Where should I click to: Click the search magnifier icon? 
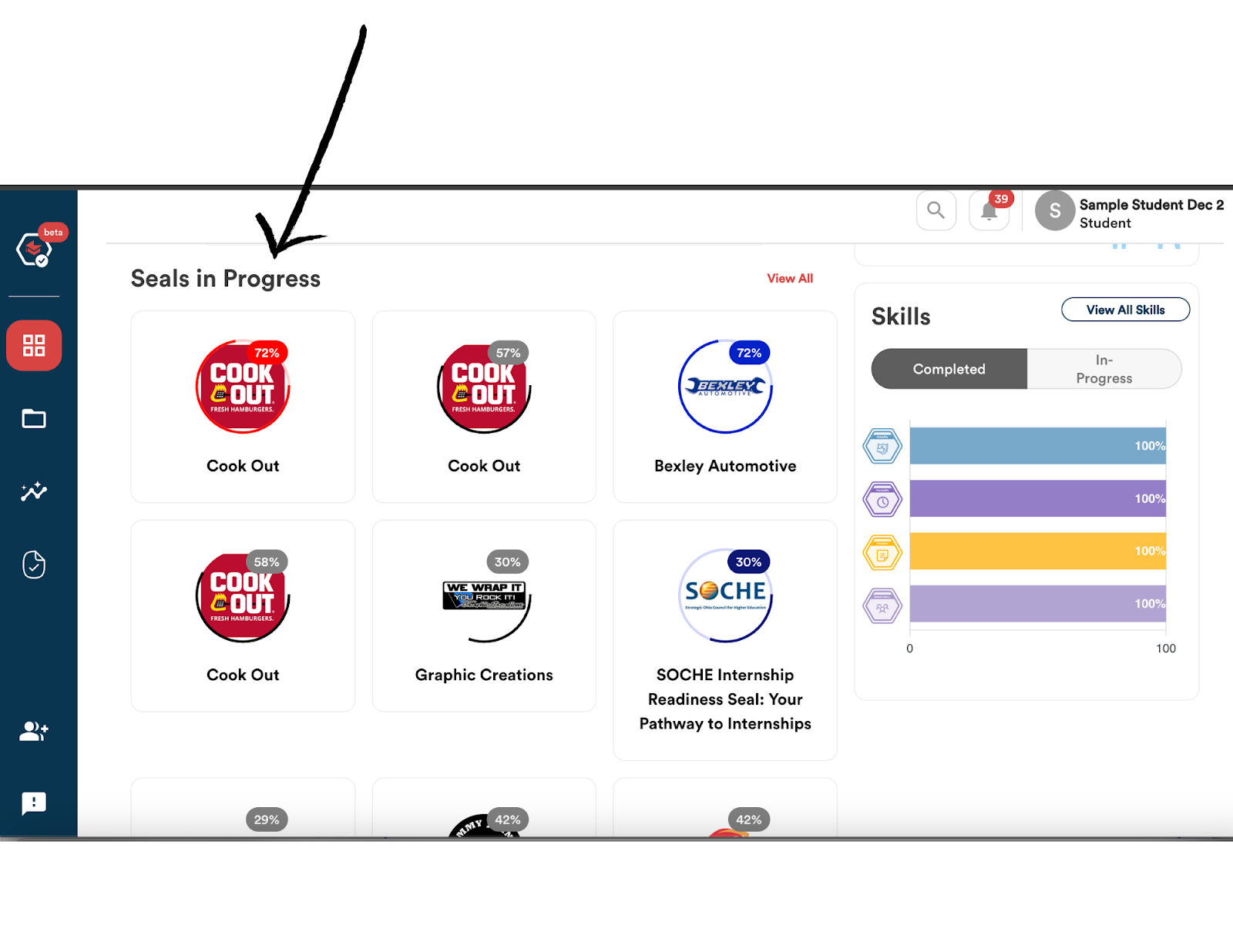click(x=936, y=210)
